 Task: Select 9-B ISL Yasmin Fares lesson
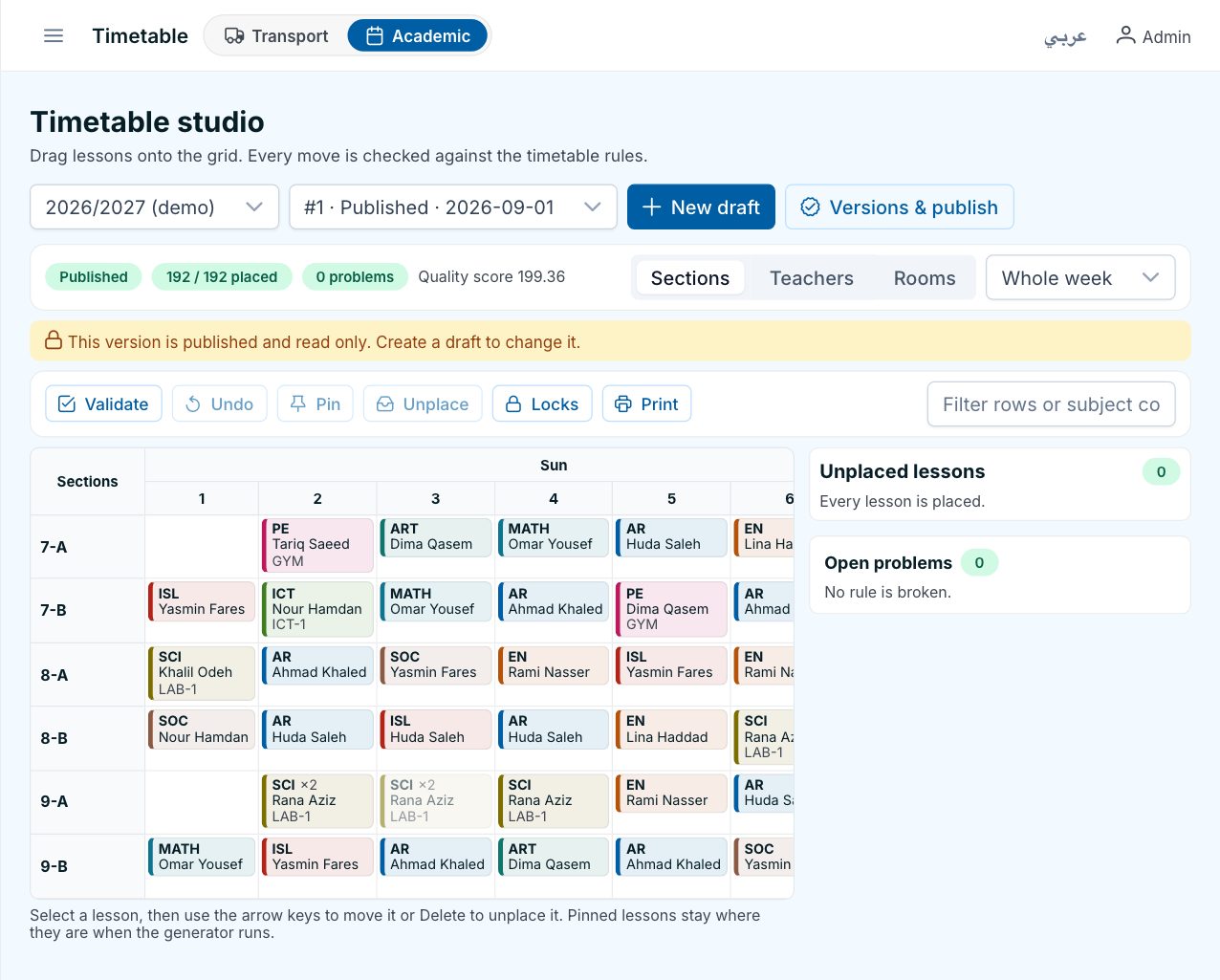(x=317, y=857)
